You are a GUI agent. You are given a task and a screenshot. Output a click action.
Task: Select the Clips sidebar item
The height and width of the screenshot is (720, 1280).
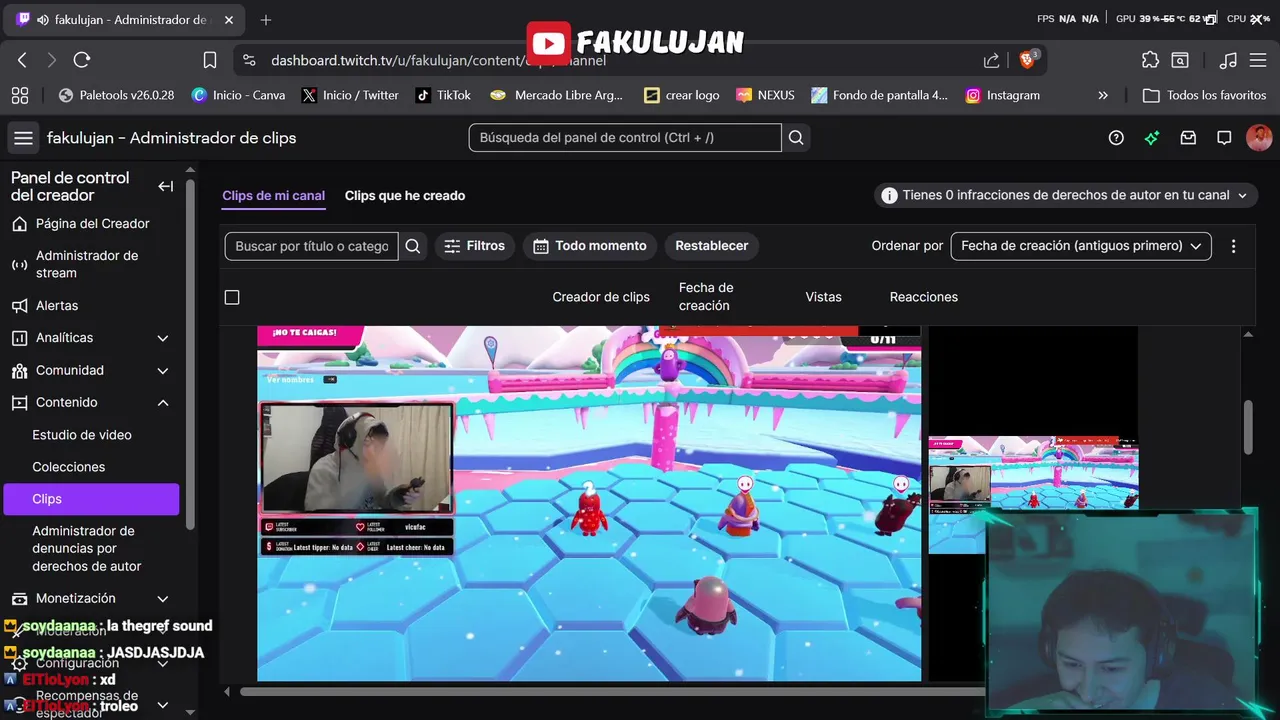(x=91, y=499)
